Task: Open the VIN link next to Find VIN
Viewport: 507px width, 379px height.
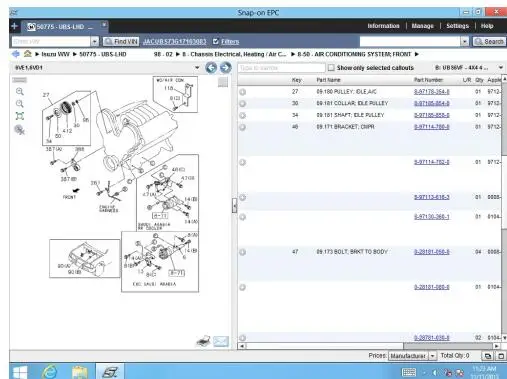Action: pos(175,42)
